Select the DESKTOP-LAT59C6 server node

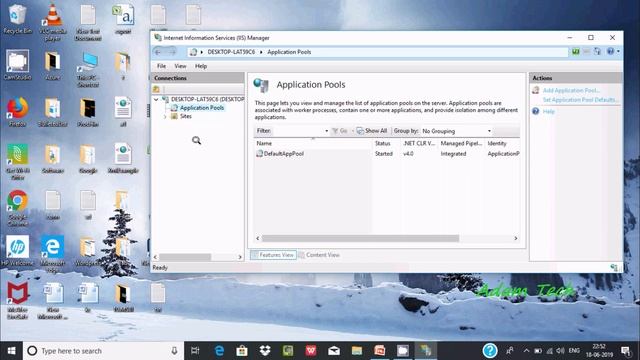coord(207,99)
